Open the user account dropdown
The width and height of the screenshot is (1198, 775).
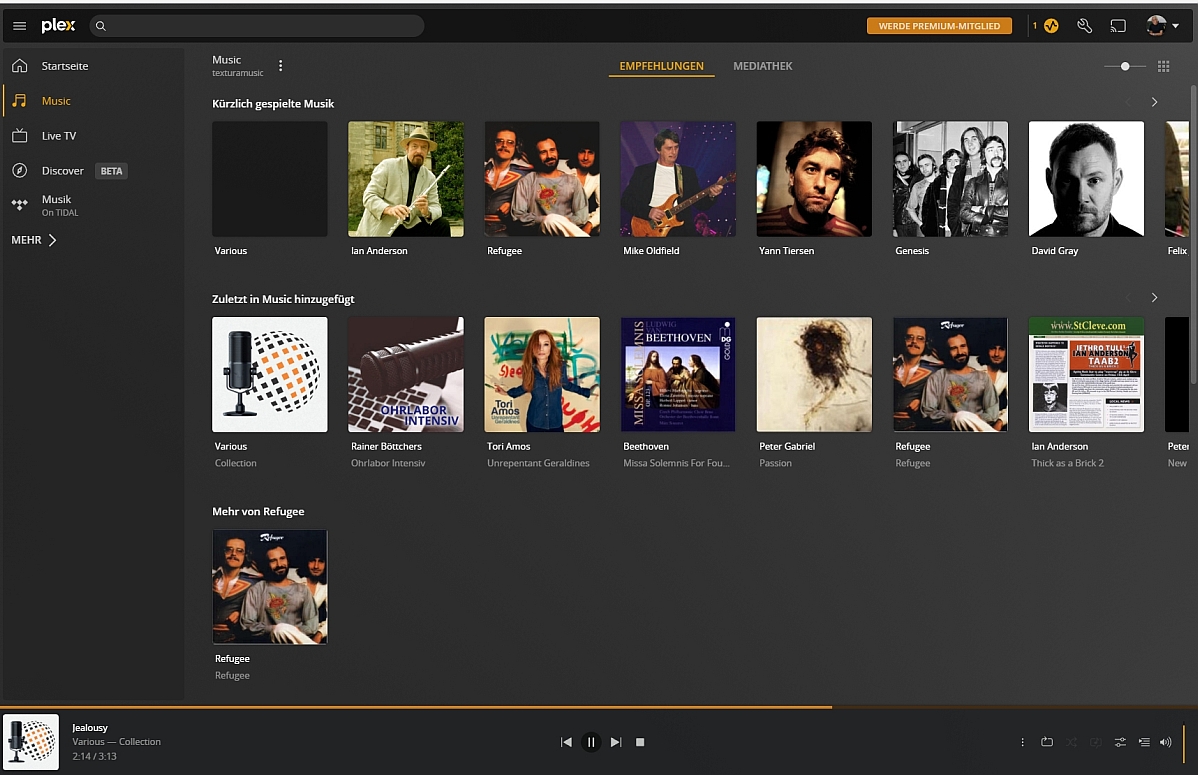pos(1162,26)
